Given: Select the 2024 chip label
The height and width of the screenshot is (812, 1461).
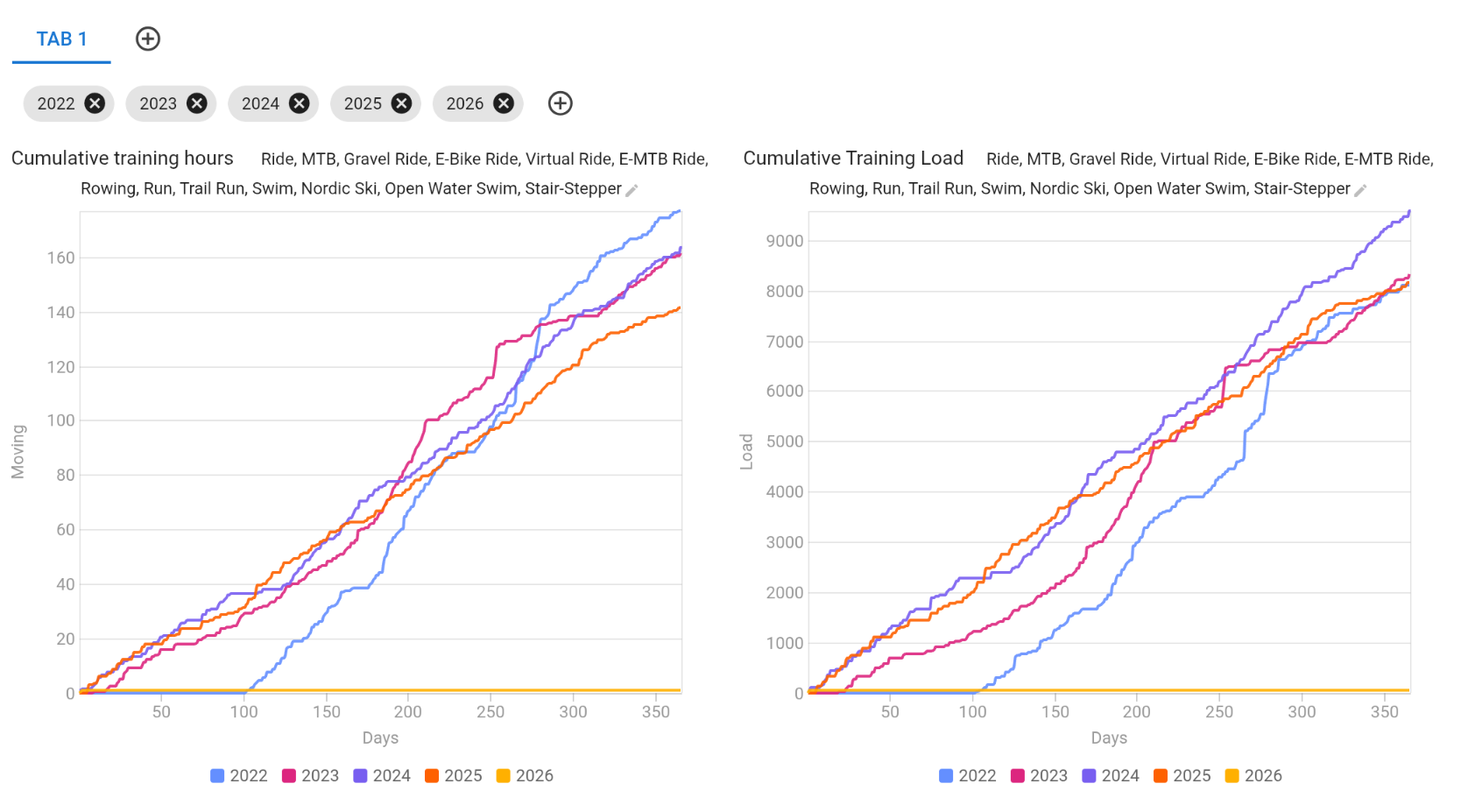Looking at the screenshot, I should coord(260,103).
